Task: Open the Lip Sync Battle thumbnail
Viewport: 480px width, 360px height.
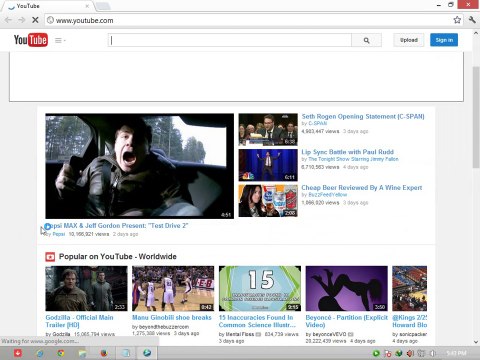Action: click(268, 165)
